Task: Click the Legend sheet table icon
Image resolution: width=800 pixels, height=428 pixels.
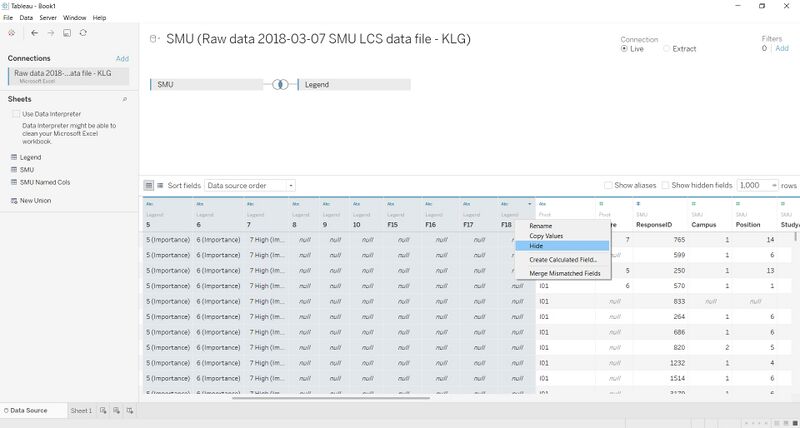Action: (14, 158)
